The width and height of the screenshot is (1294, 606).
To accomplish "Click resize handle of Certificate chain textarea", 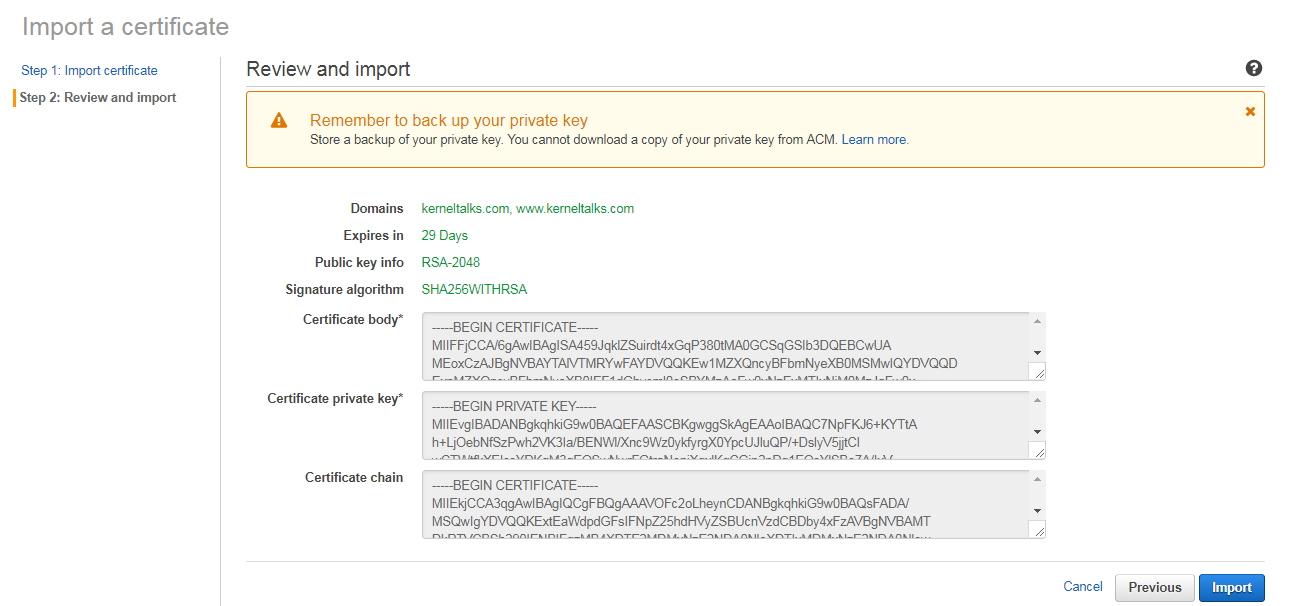I will 1037,530.
